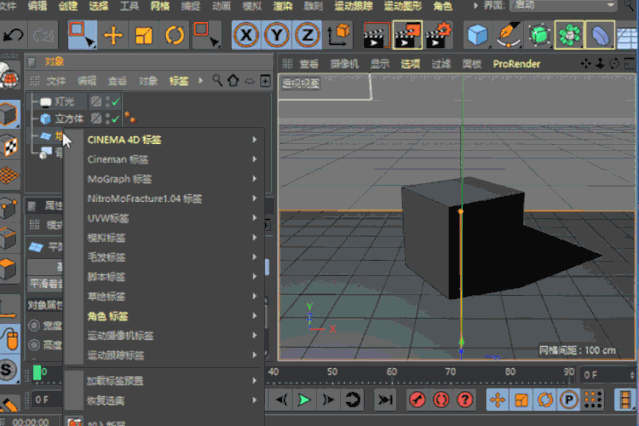Image resolution: width=639 pixels, height=426 pixels.
Task: Click Render to Picture Viewer icon
Action: (407, 35)
